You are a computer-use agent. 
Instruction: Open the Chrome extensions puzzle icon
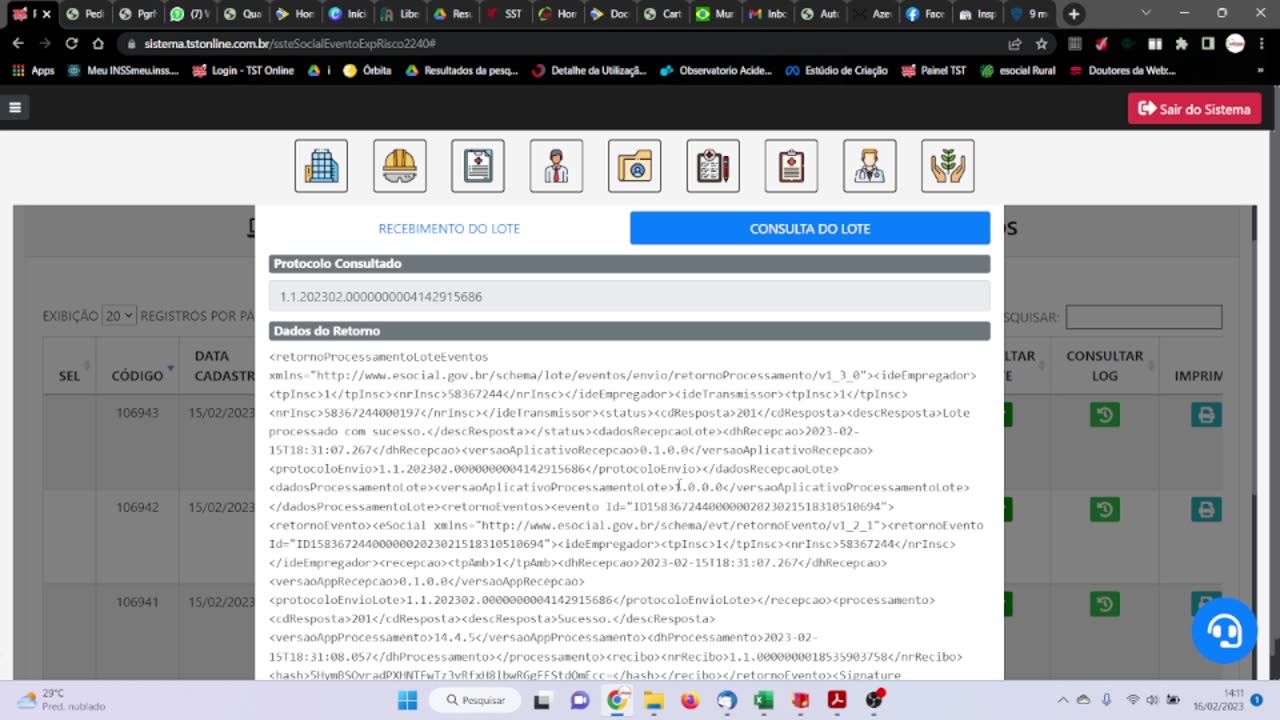pyautogui.click(x=1181, y=44)
